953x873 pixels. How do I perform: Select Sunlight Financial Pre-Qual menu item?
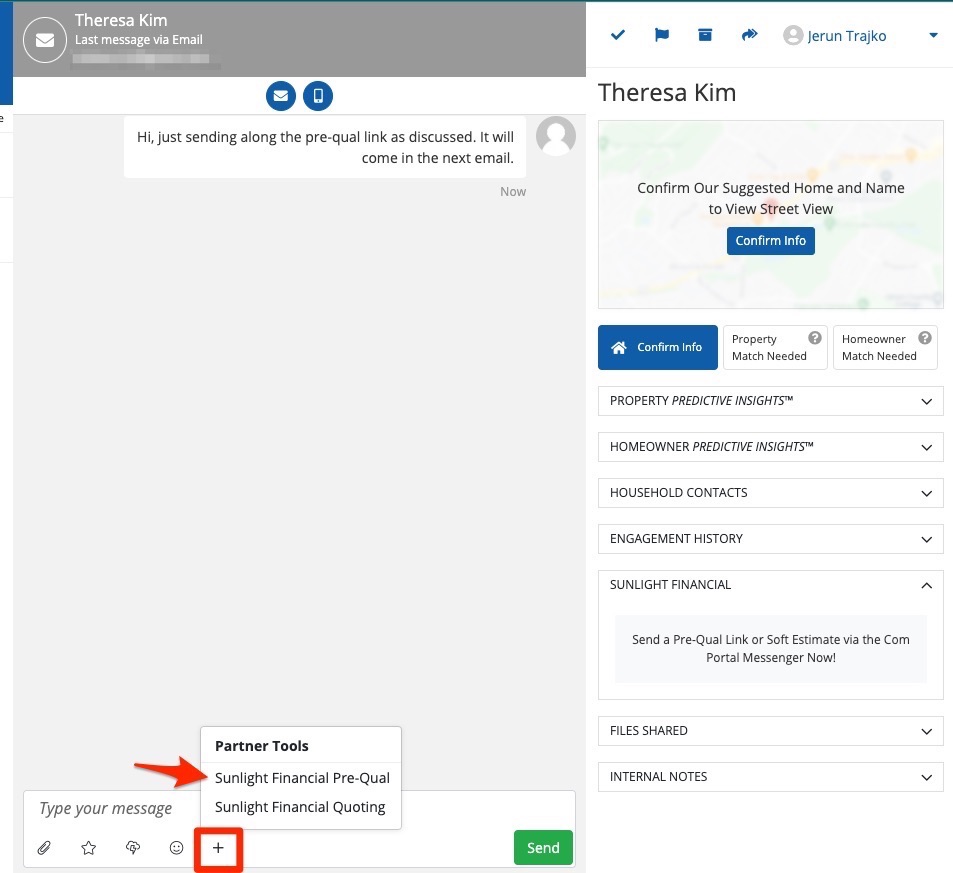302,778
